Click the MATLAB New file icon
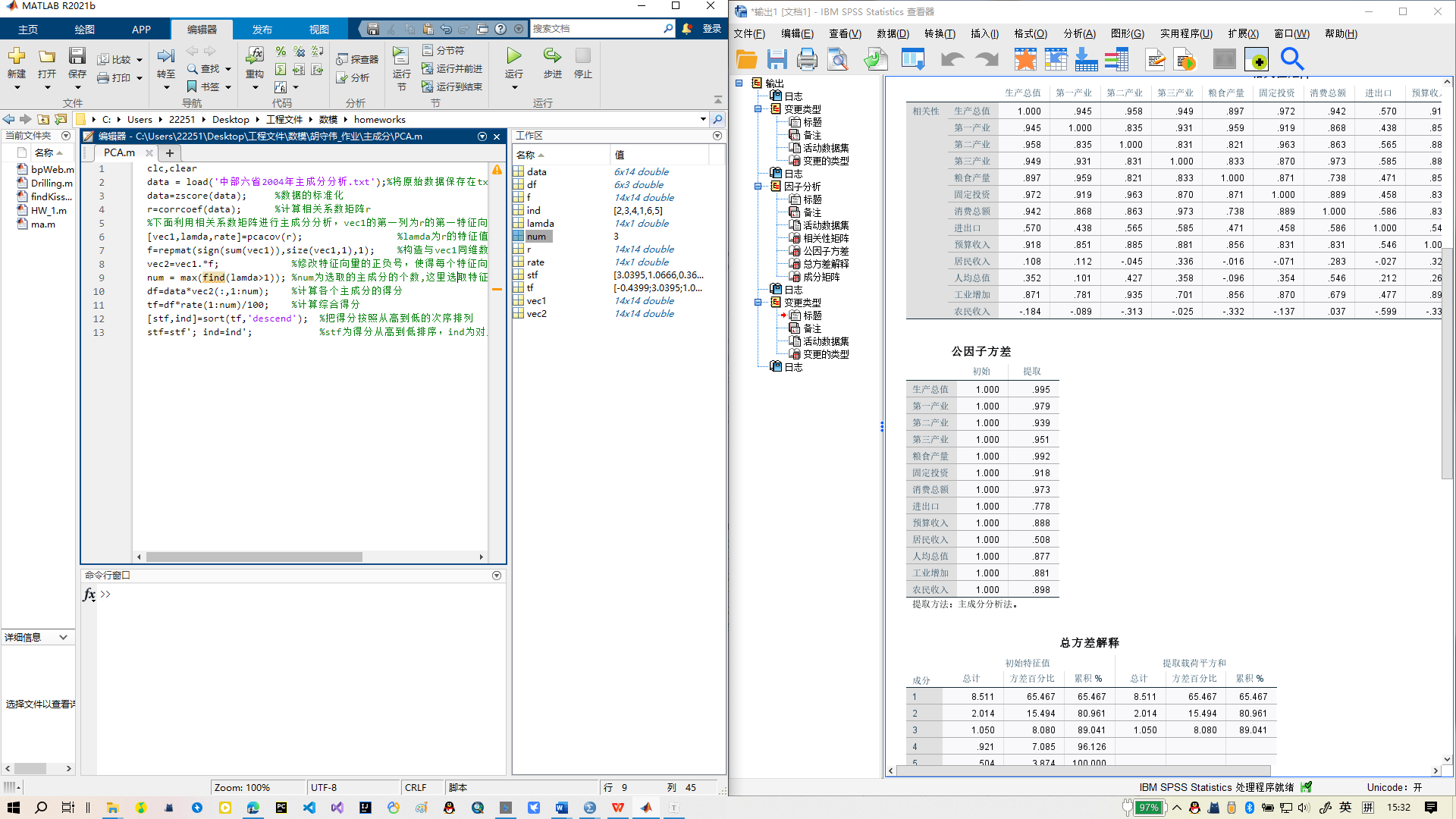1456x819 pixels. click(17, 56)
